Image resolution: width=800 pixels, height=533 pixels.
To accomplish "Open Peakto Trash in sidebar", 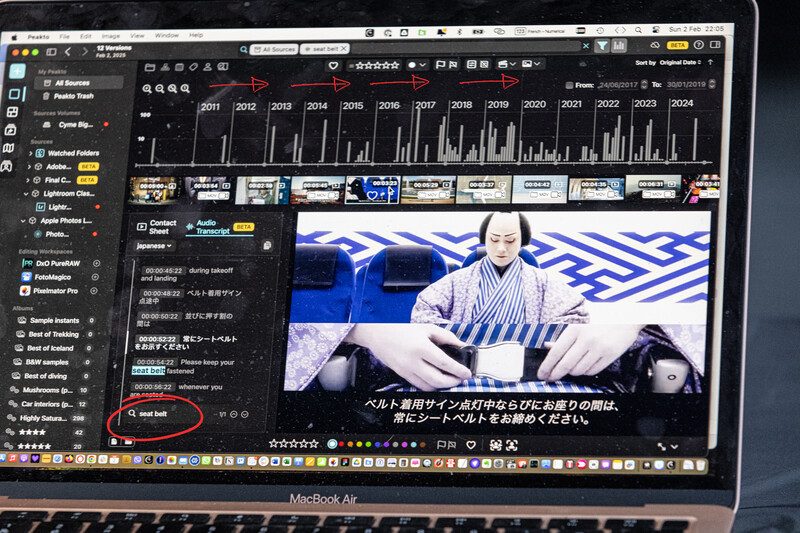I will coord(73,96).
